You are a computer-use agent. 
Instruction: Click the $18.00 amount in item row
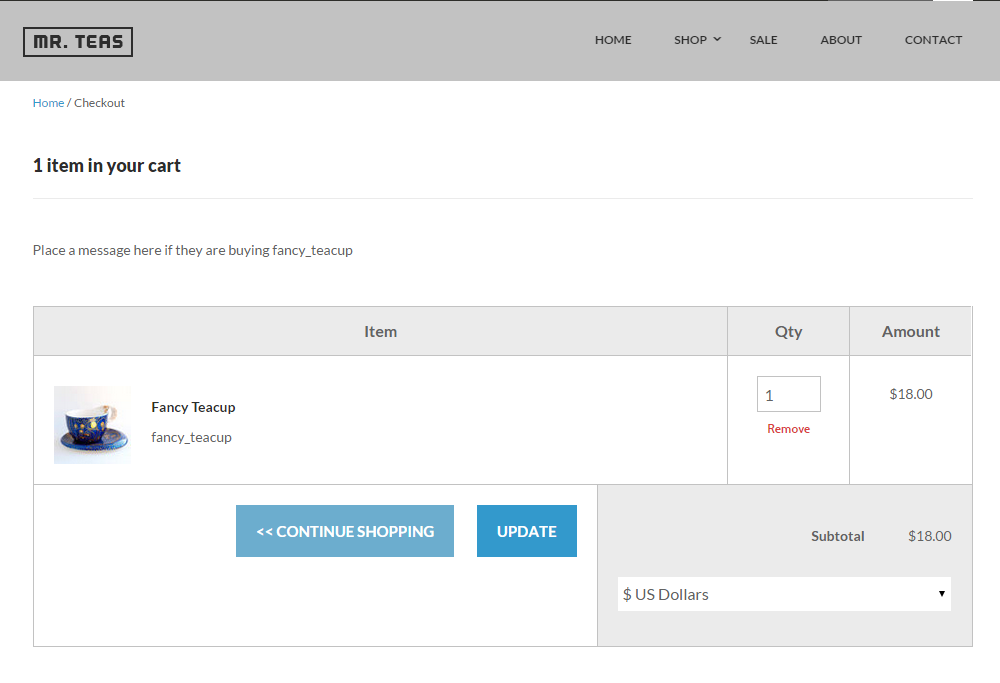911,394
